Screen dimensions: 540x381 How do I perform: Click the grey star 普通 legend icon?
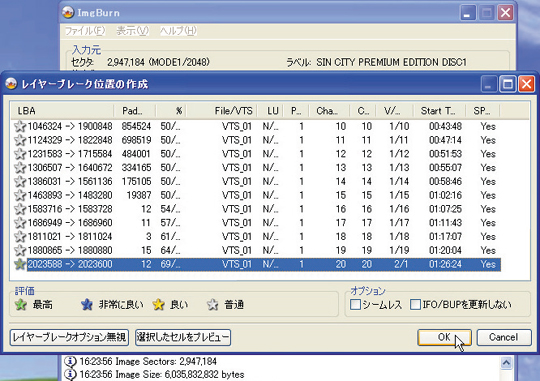click(x=213, y=305)
